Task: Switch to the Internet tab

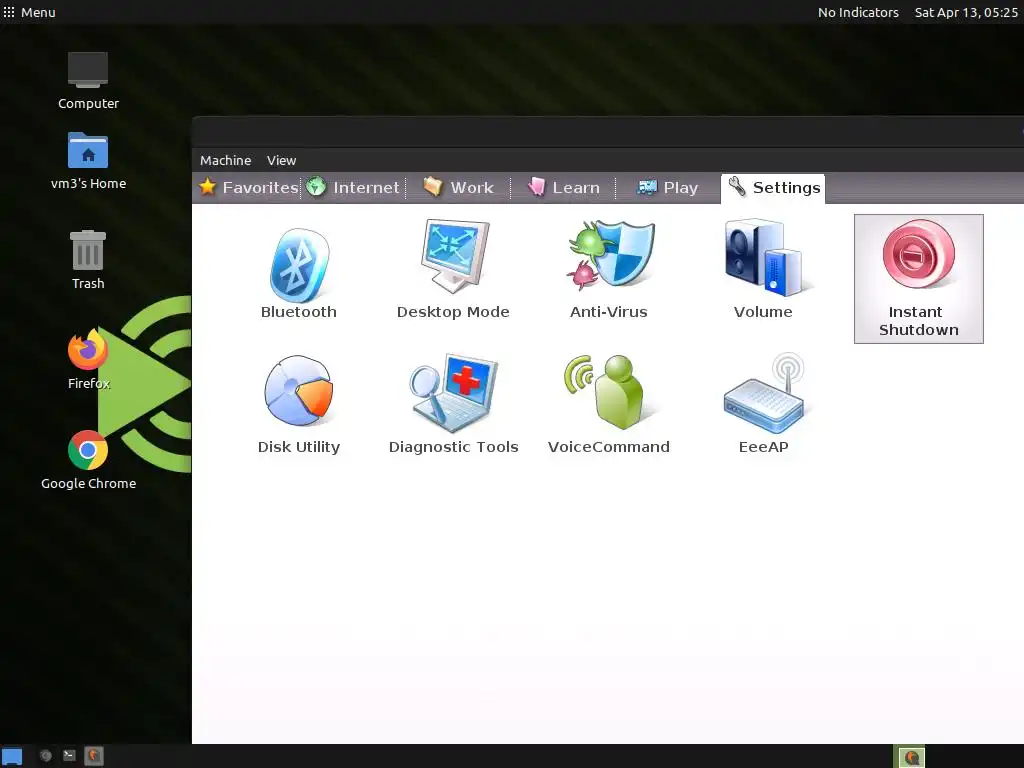Action: 353,187
